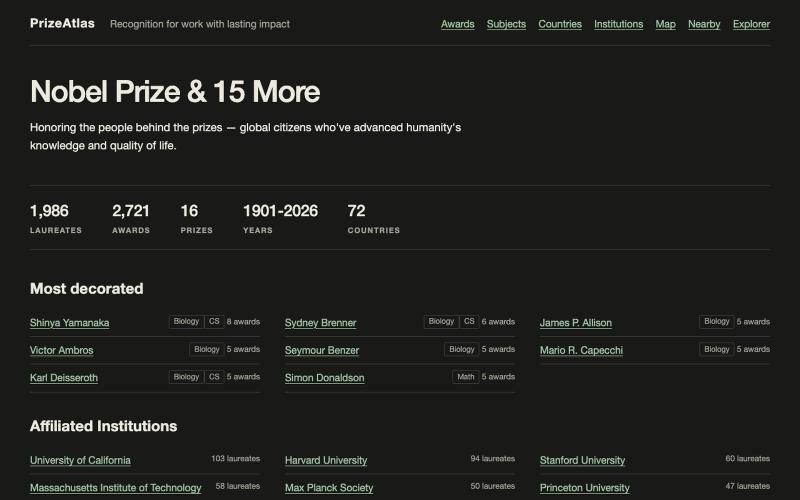The height and width of the screenshot is (500, 800).
Task: Click Biology tag next to Victor Ambros
Action: (x=207, y=349)
